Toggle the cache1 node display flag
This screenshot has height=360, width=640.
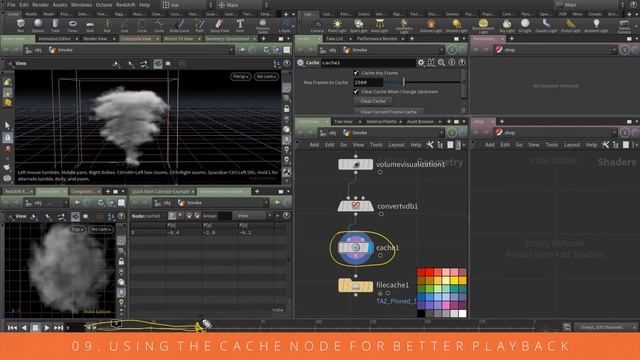pos(370,247)
